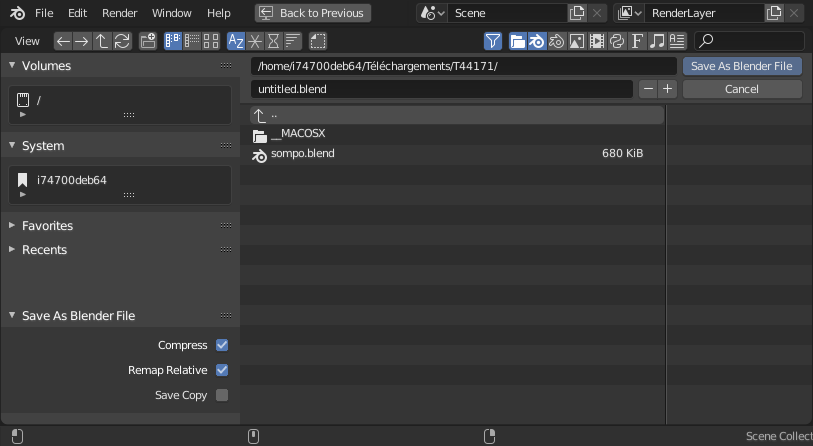Expand the Recents panel
813x446 pixels.
(x=12, y=249)
